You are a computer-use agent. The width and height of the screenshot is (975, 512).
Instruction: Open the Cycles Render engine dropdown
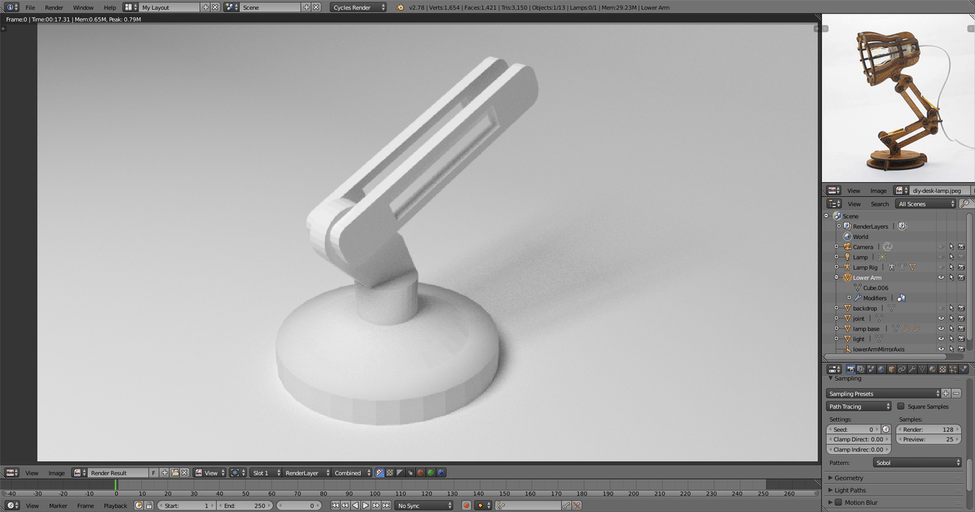point(358,7)
